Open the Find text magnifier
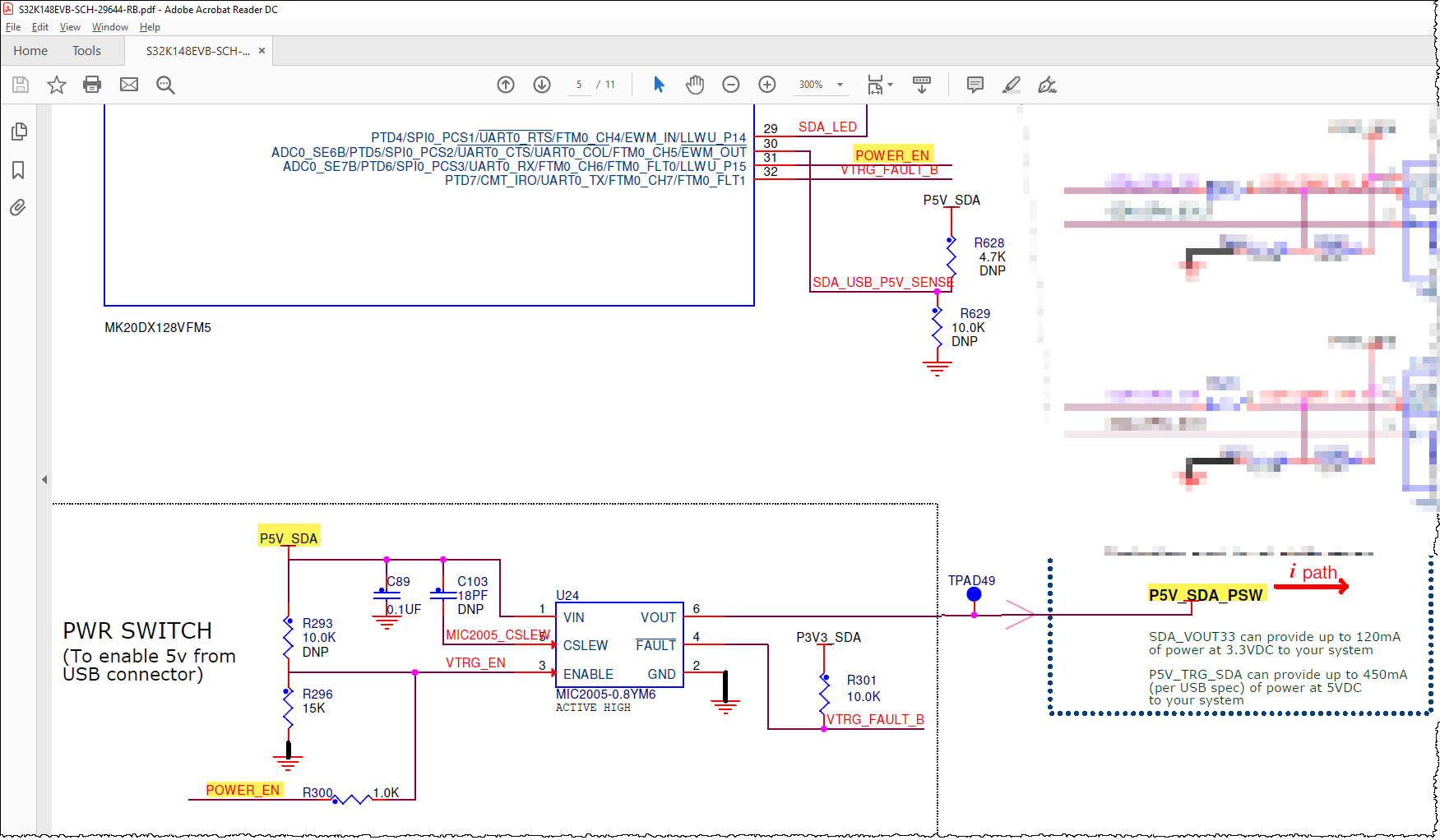Viewport: 1440px width, 840px height. [x=165, y=85]
